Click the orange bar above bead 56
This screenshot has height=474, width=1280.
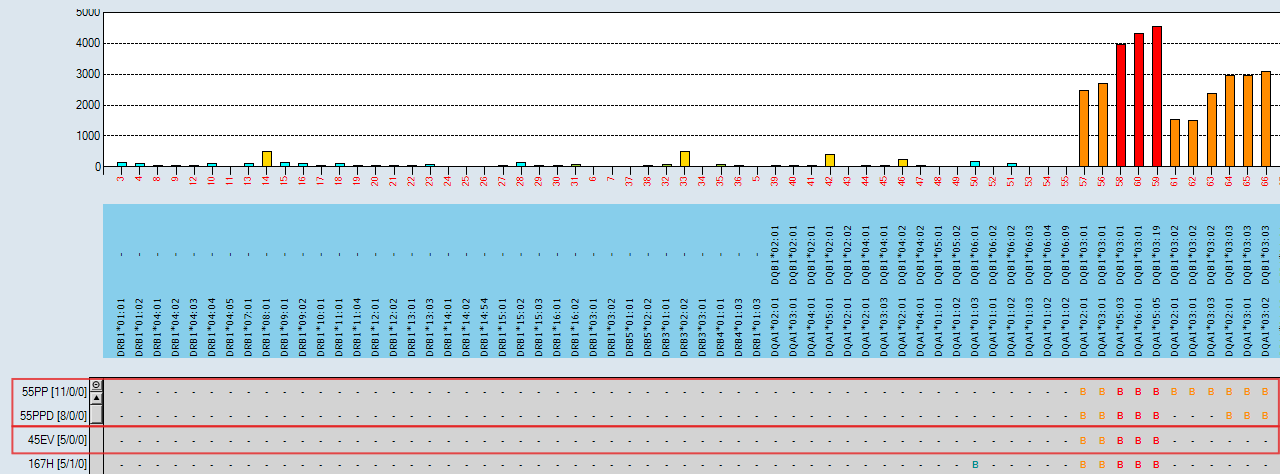pos(1102,125)
